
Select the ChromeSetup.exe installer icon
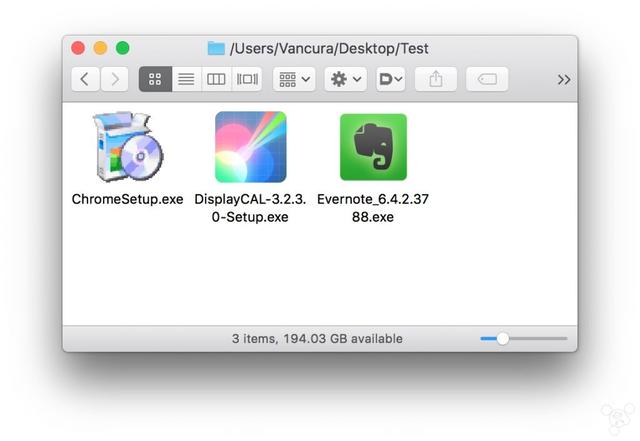coord(128,146)
